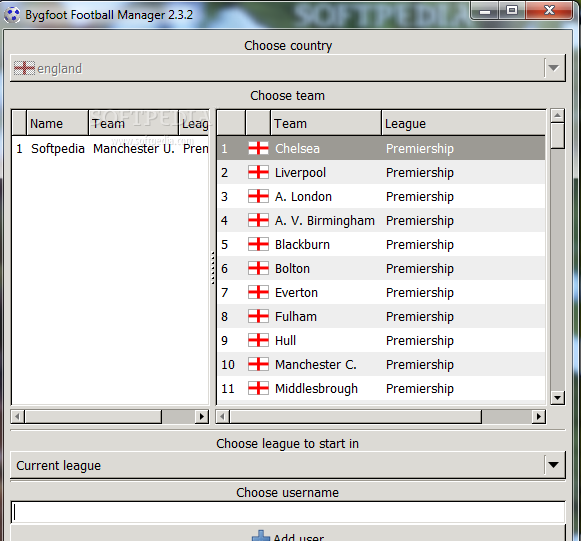Choose A. V. Birmingham team row
The image size is (581, 541).
(381, 220)
